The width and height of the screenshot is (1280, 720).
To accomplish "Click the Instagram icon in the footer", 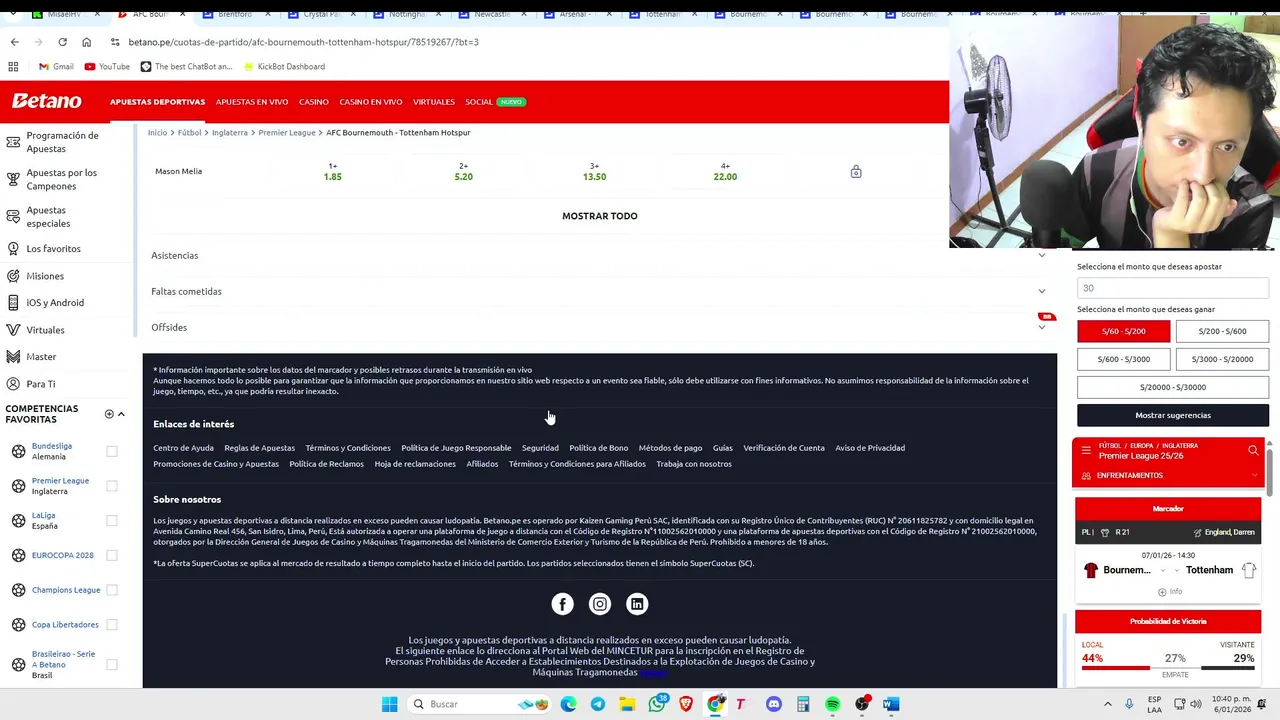I will coord(600,604).
